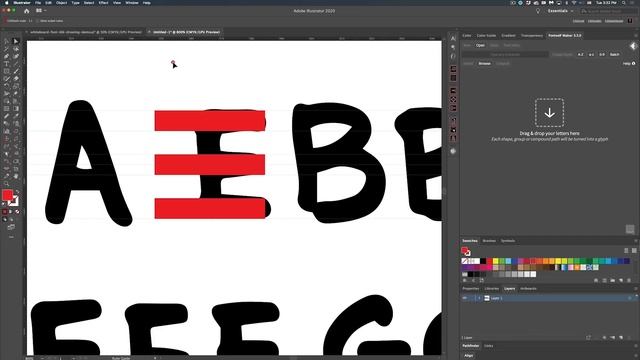Screen dimensions: 640x360
Task: Open the collapsed character panel icon in dock
Action: (453, 38)
